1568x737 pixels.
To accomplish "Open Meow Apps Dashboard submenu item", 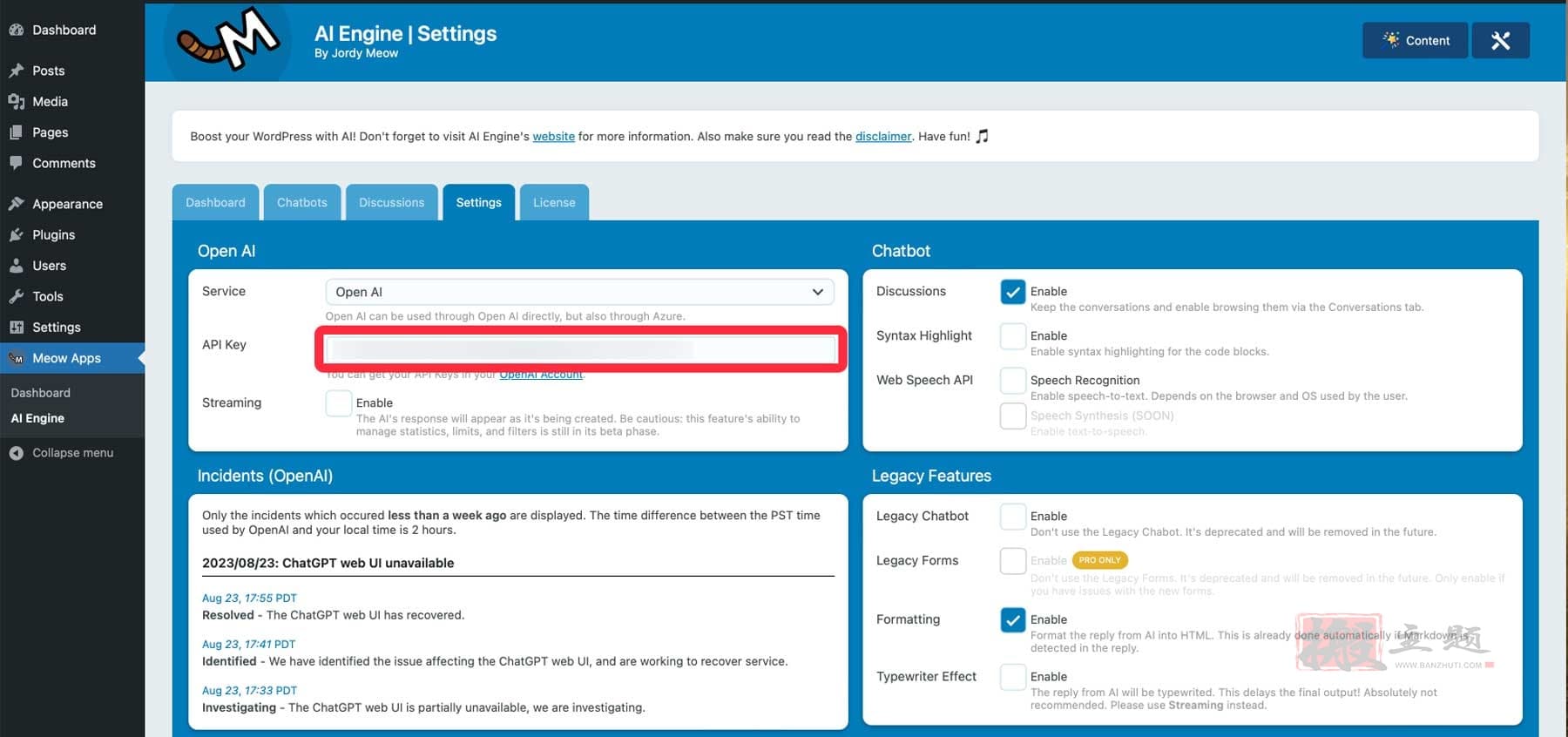I will (x=41, y=393).
